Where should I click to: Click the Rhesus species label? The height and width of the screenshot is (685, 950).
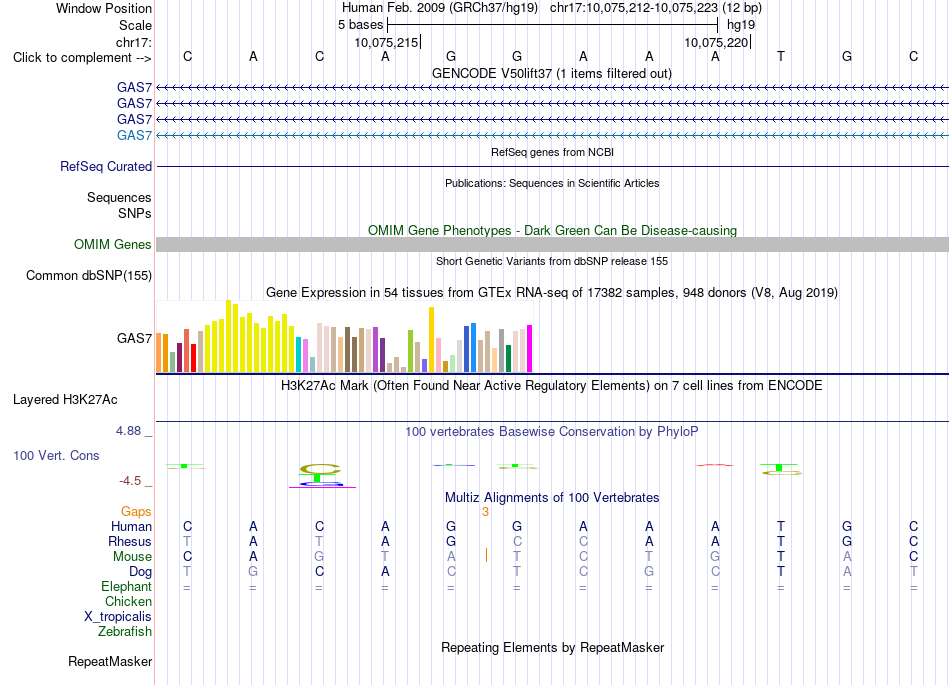pos(130,541)
